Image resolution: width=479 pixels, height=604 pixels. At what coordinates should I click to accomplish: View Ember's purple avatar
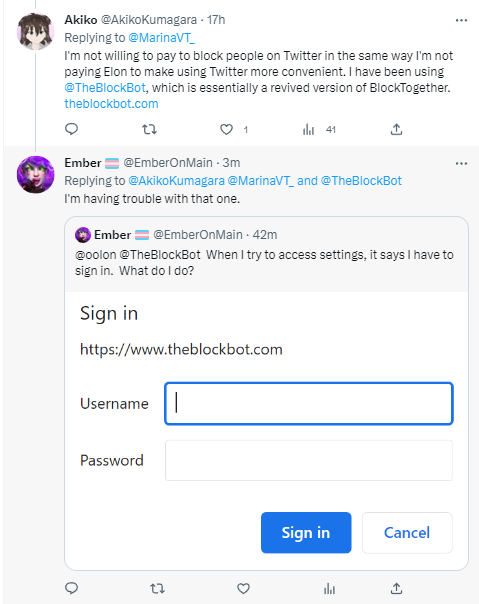(x=35, y=174)
